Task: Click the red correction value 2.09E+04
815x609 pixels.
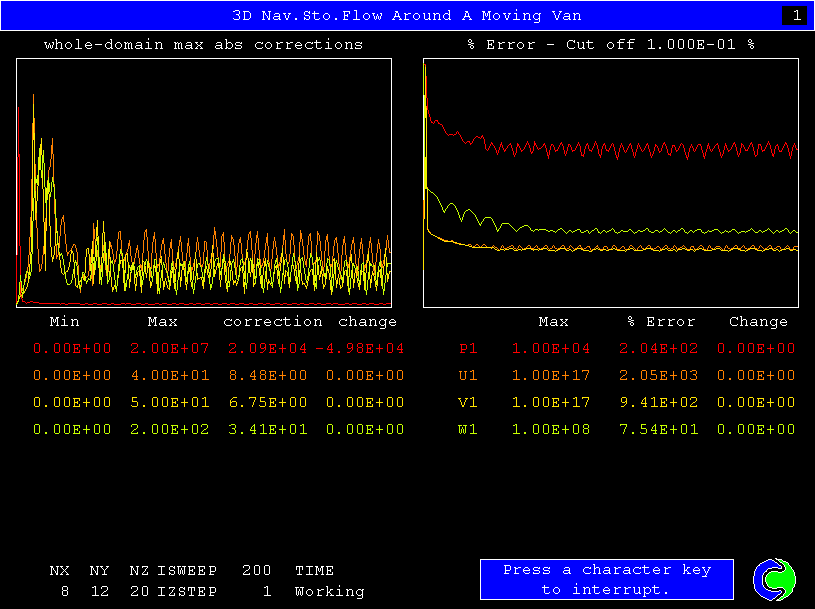Action: point(268,349)
